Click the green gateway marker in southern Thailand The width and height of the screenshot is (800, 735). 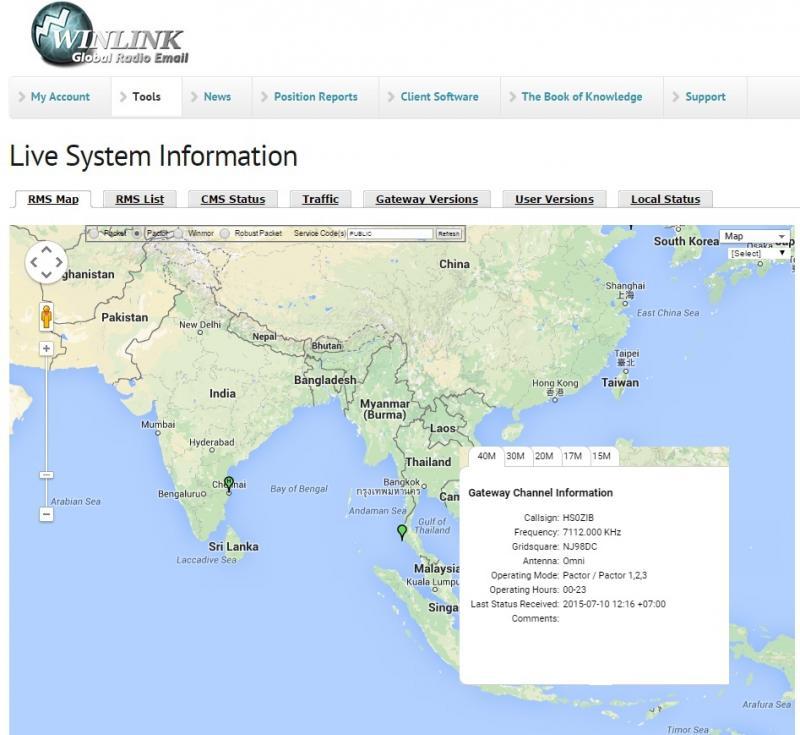(402, 531)
